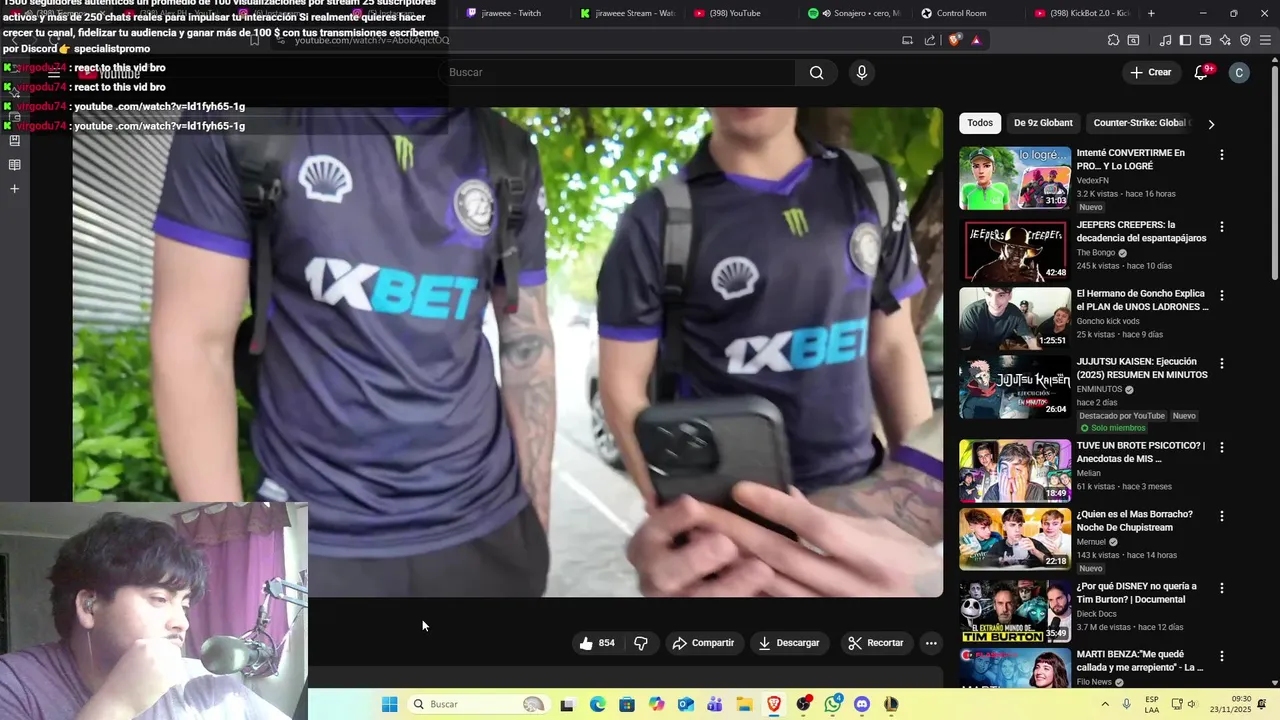Click the Brave Shields lion icon

click(x=954, y=40)
